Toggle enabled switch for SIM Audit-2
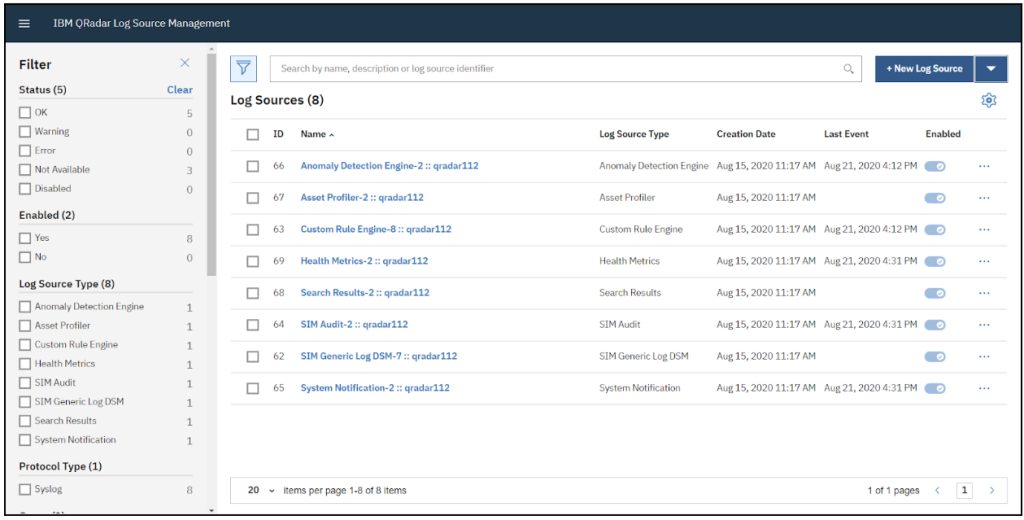The height and width of the screenshot is (520, 1024). point(935,324)
